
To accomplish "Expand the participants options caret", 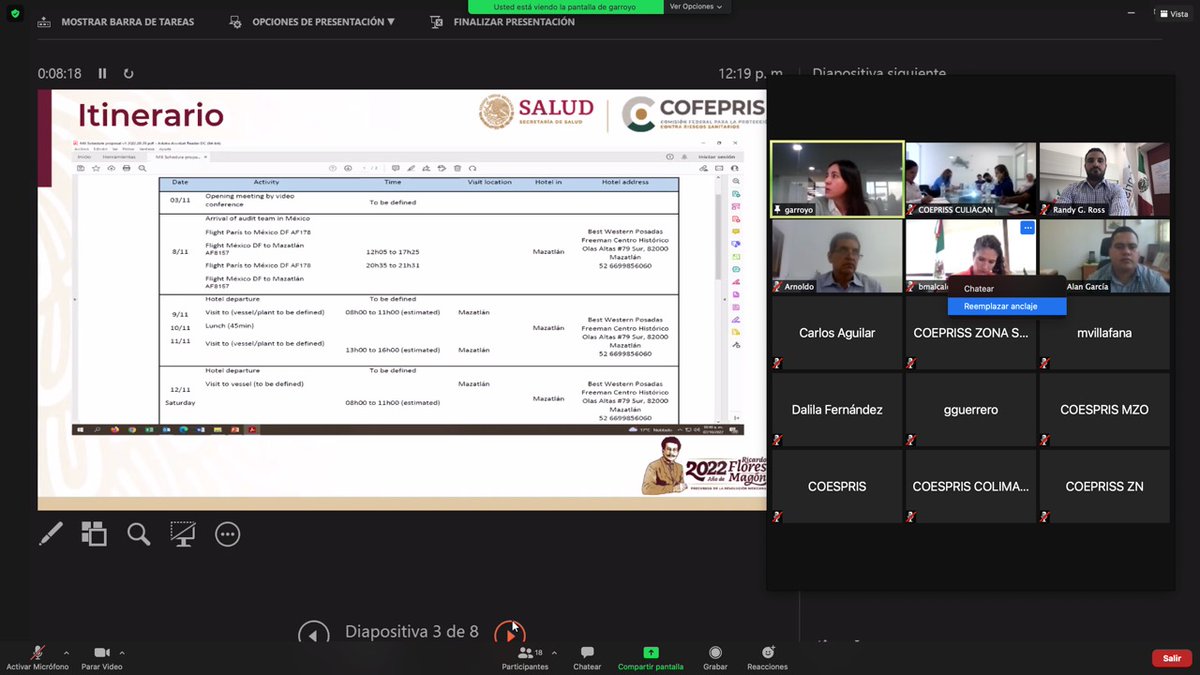I will [555, 652].
